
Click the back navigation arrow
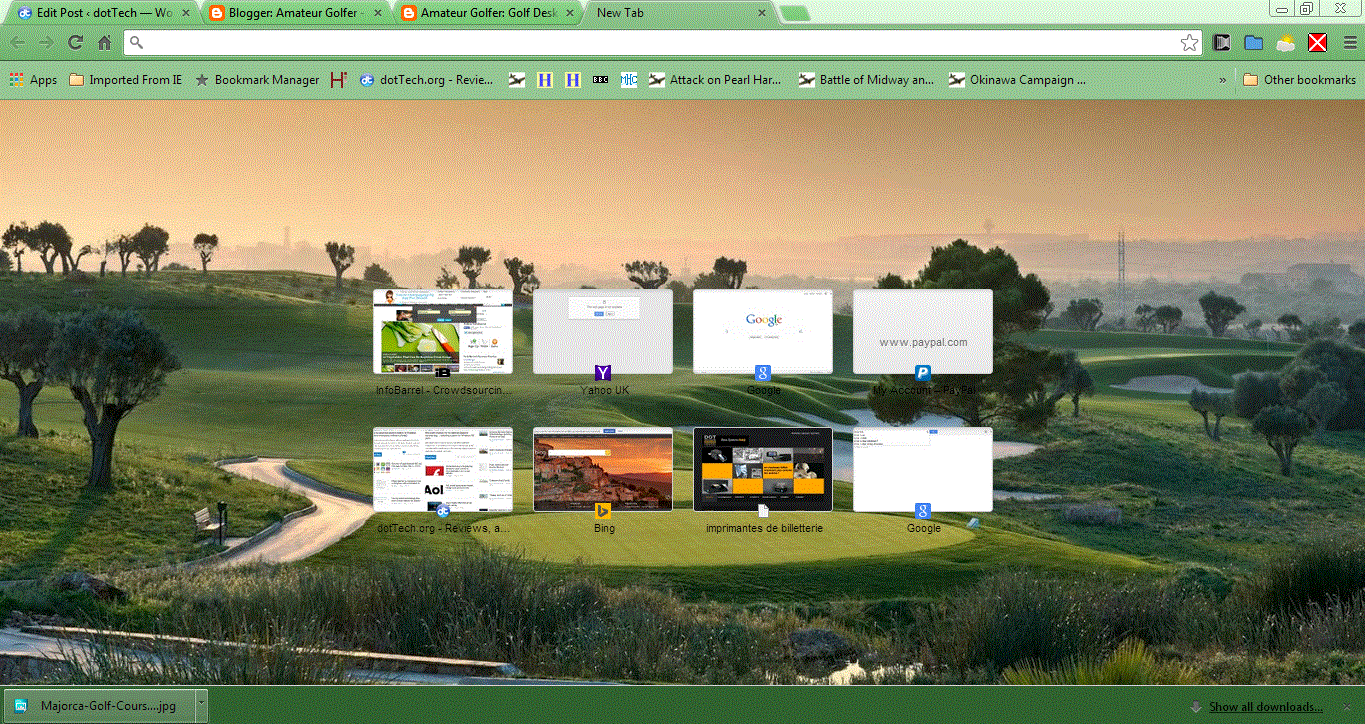(x=18, y=43)
